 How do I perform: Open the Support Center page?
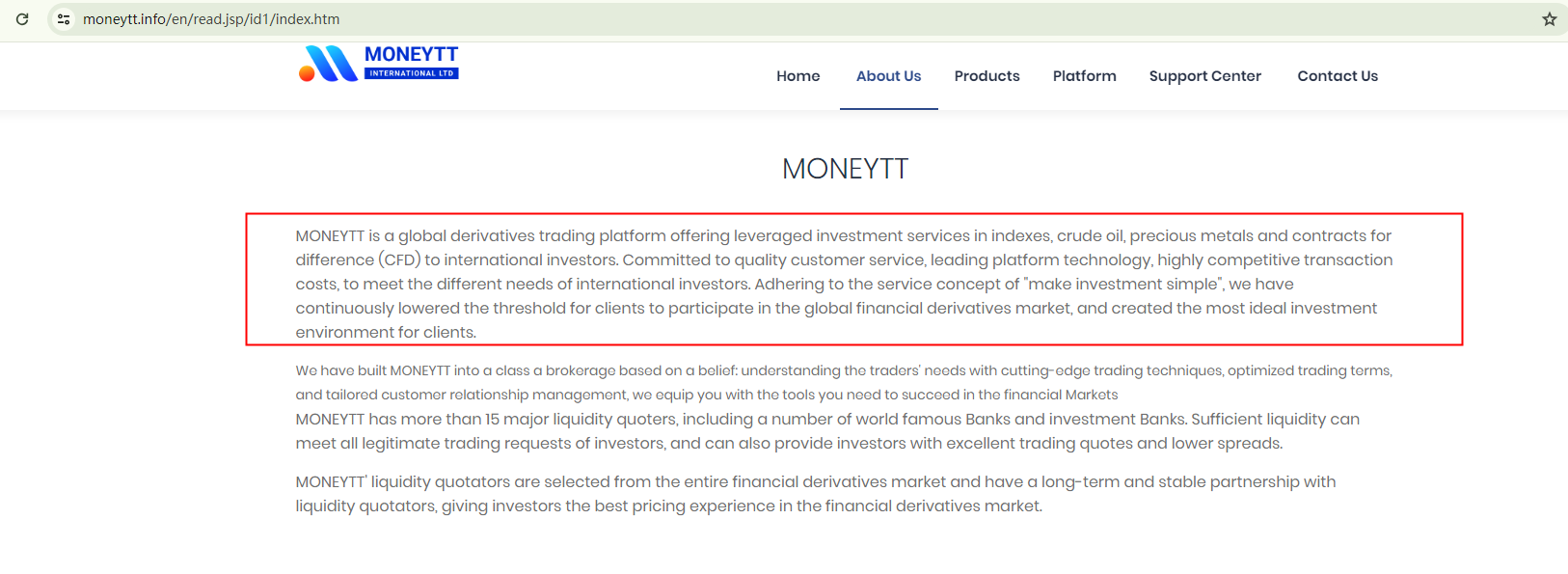pos(1204,76)
